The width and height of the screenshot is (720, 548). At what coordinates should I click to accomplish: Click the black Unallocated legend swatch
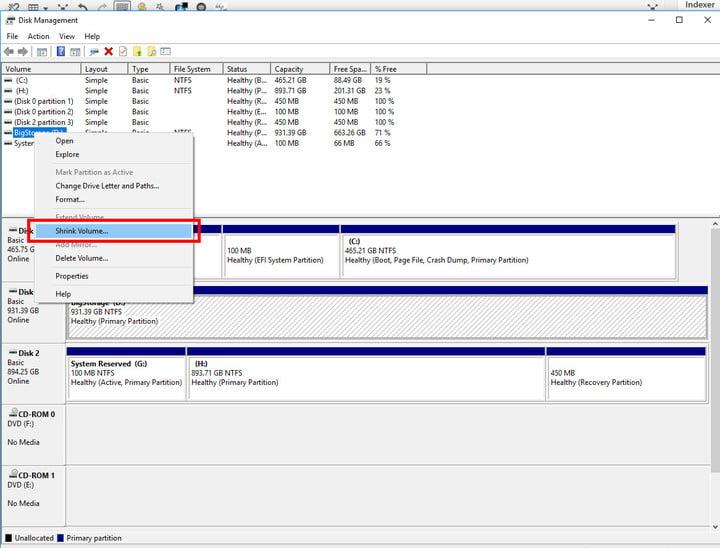[x=8, y=538]
